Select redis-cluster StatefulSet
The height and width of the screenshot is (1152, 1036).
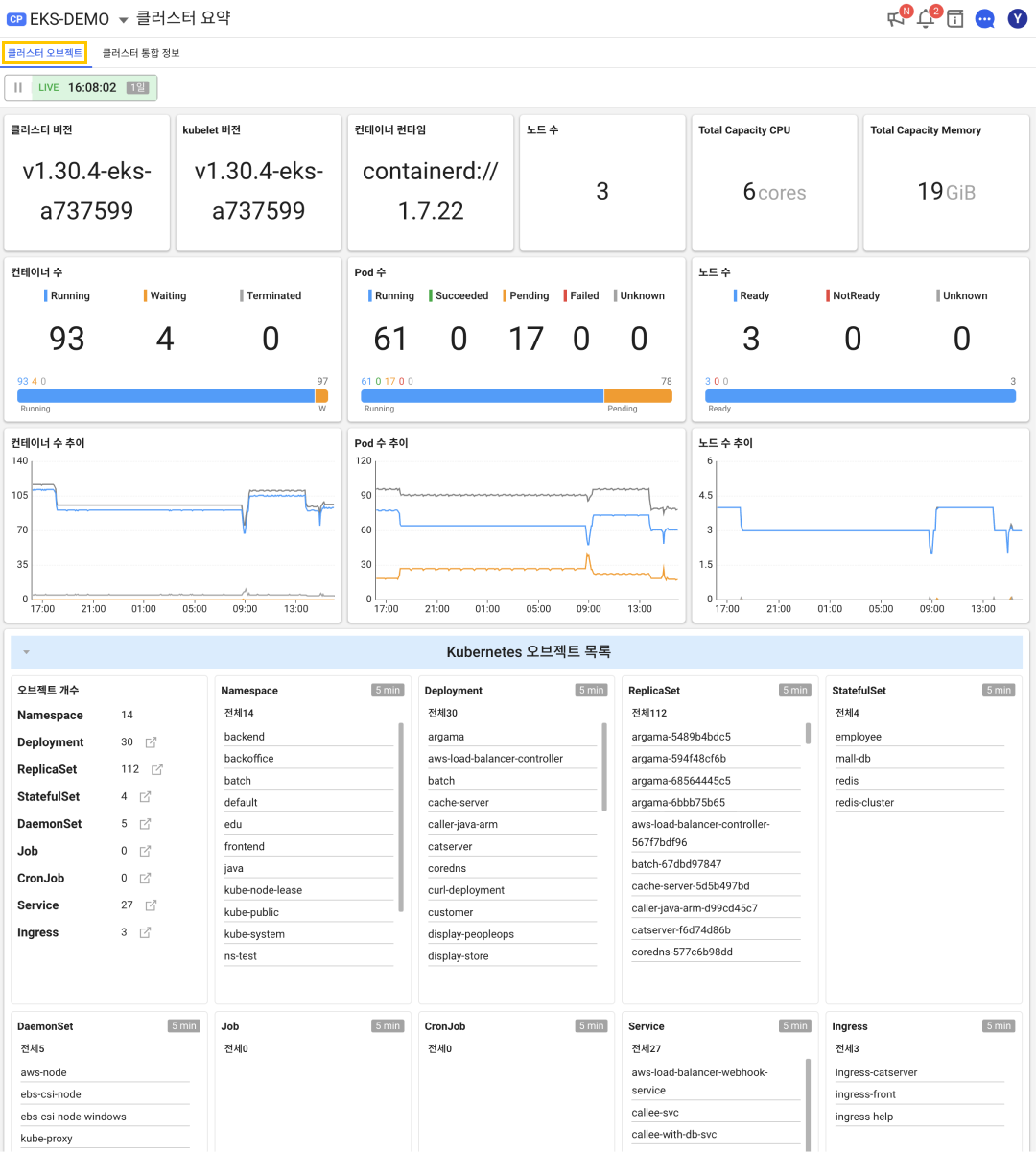tap(919, 803)
